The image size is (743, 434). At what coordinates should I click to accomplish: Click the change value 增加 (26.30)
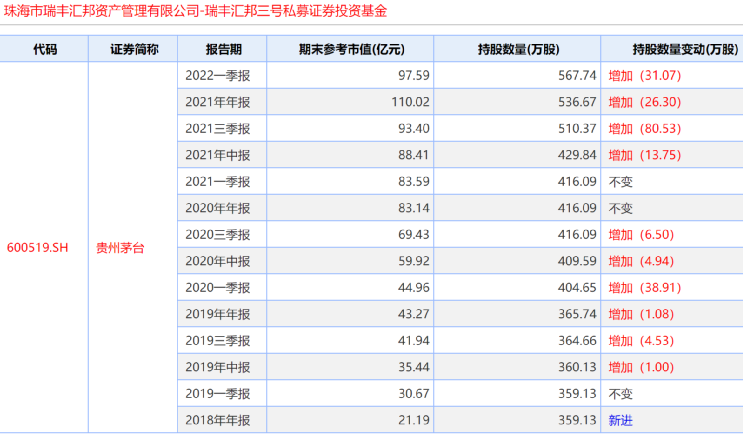point(645,102)
